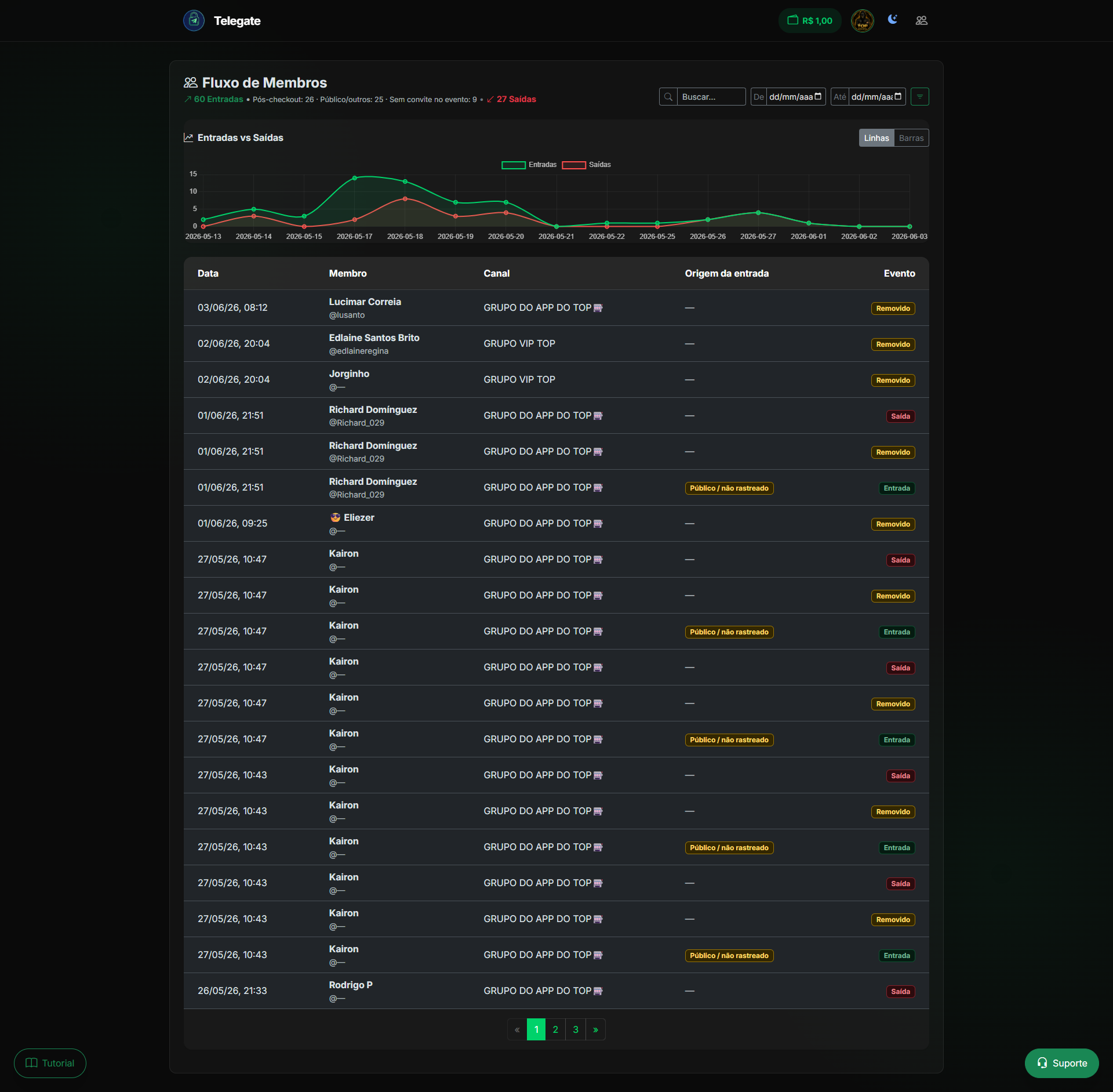Viewport: 1113px width, 1092px height.
Task: Click the Data column header
Action: pyautogui.click(x=208, y=274)
